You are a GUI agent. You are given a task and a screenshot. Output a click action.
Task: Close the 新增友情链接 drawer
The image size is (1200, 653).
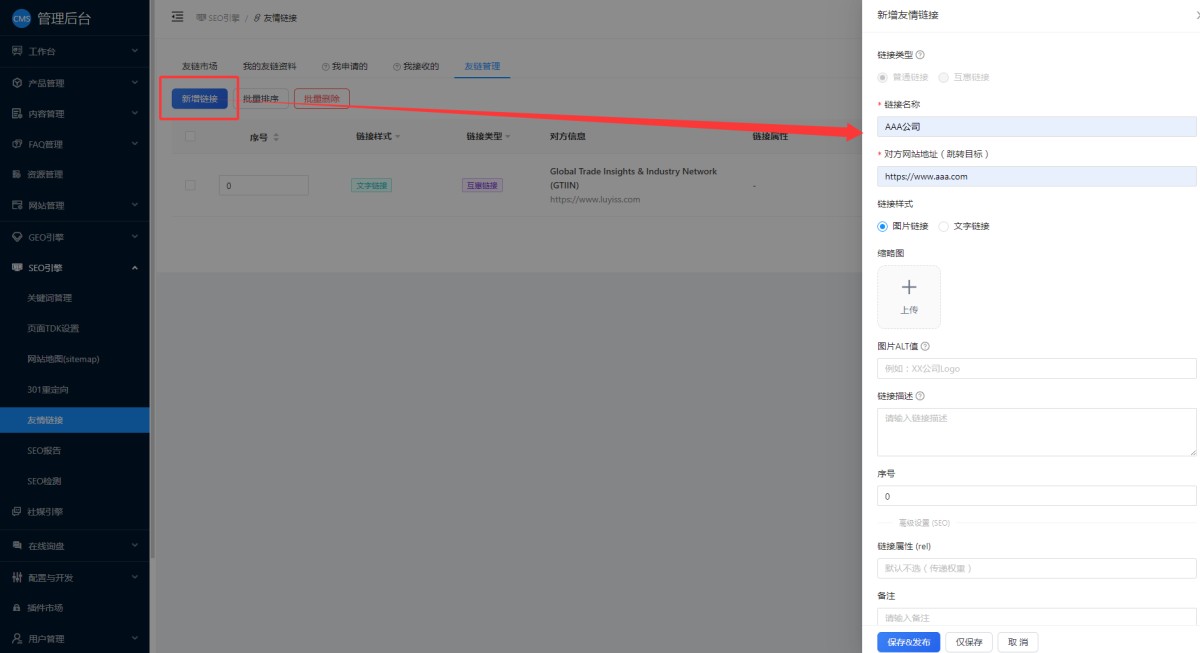coord(1197,15)
